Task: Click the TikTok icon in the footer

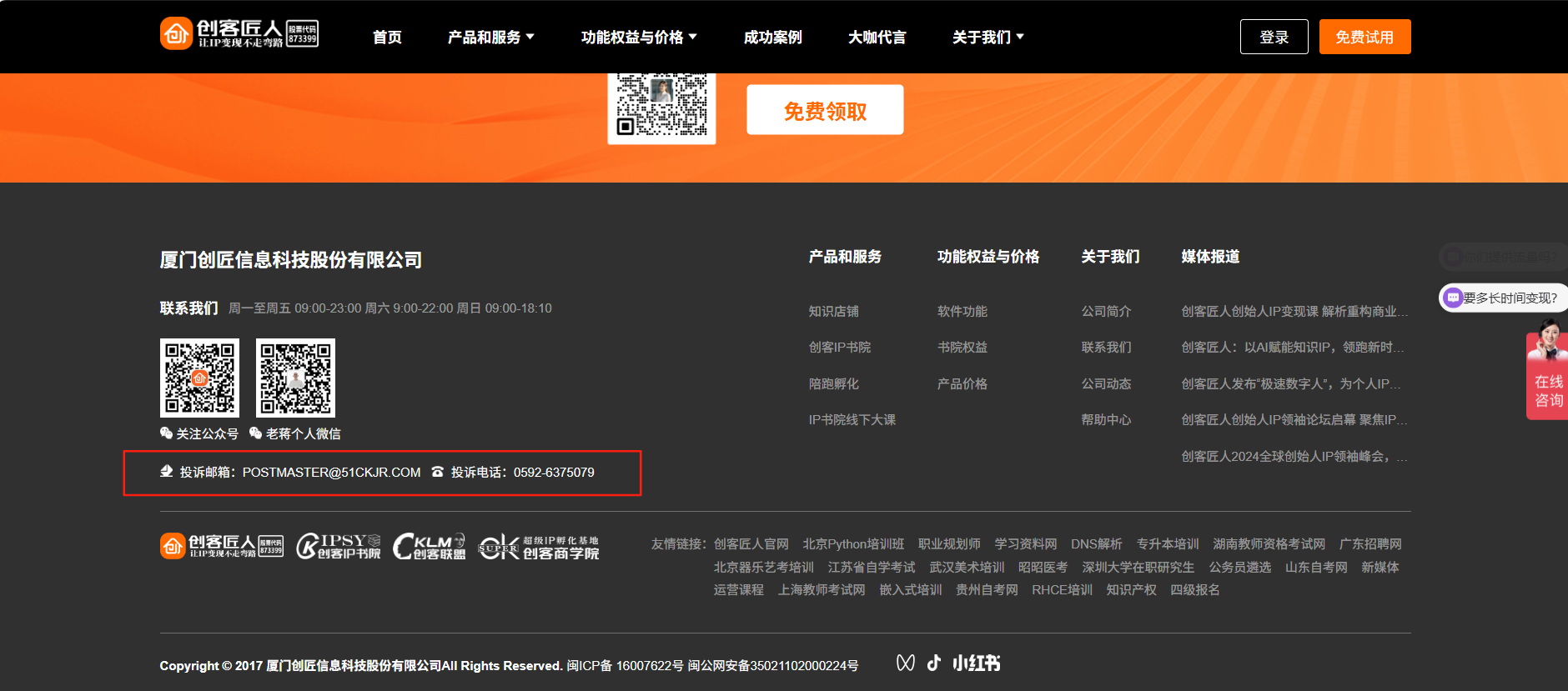Action: 934,663
